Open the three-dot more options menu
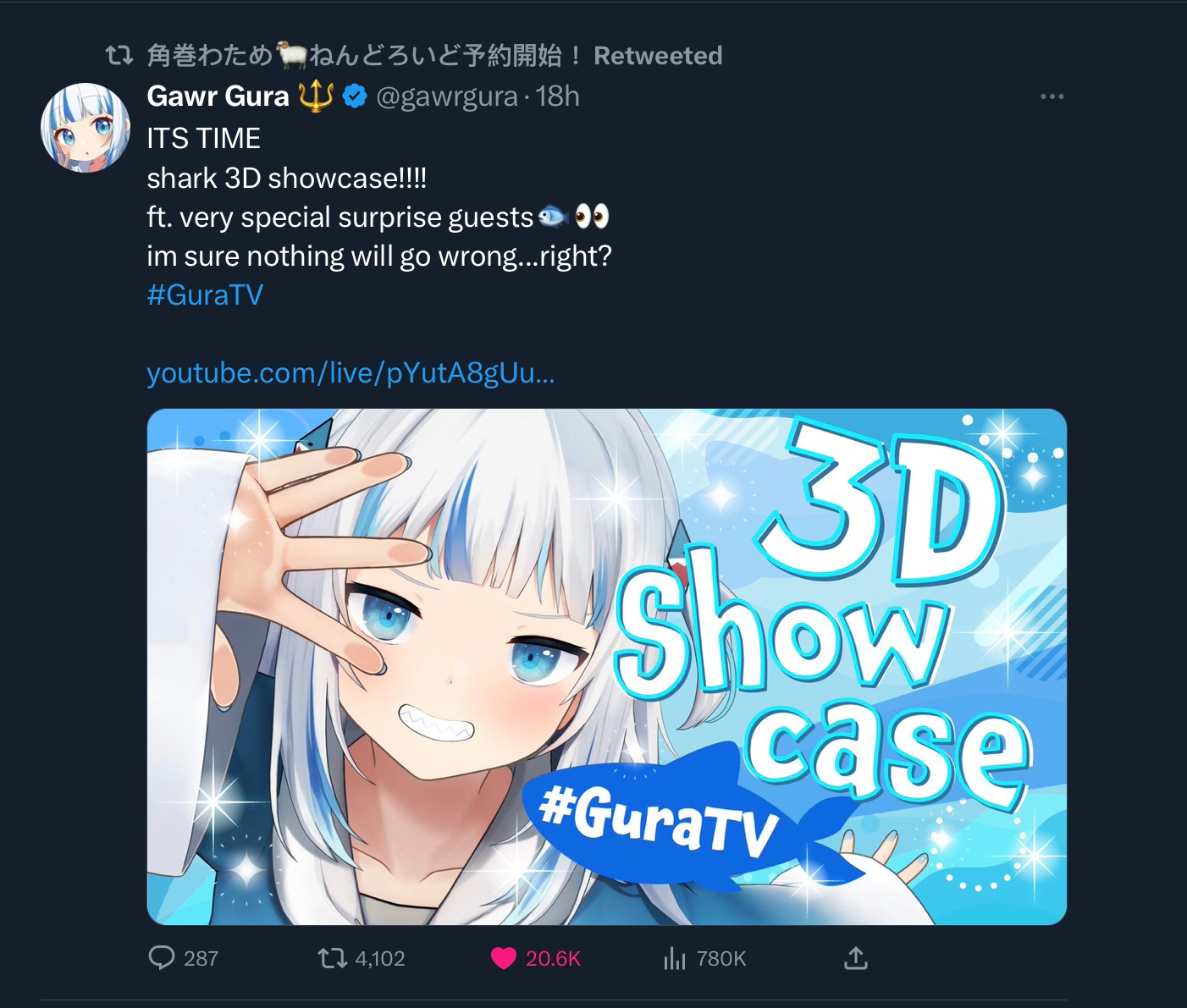 click(1052, 97)
